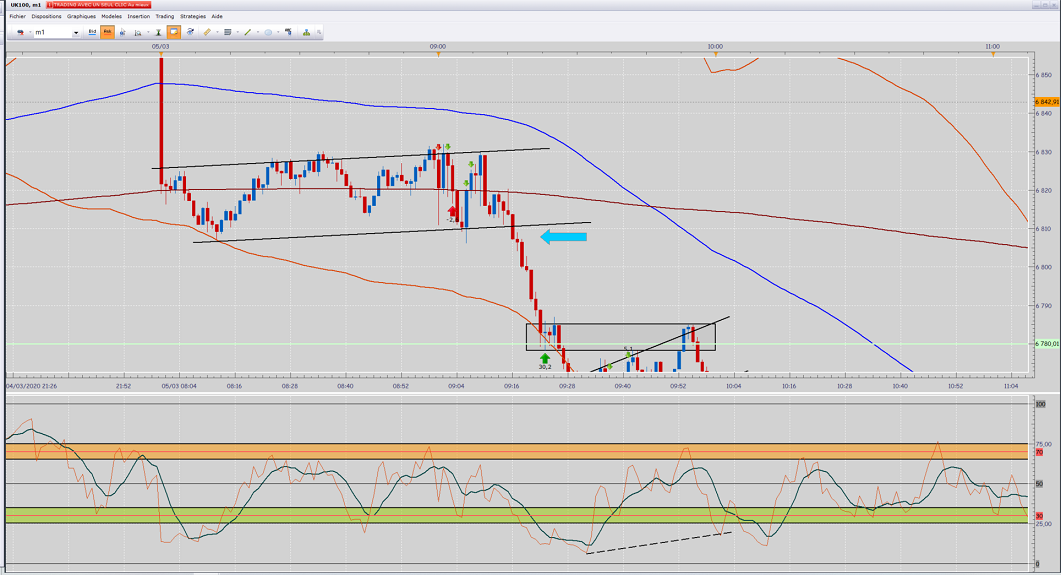The height and width of the screenshot is (575, 1061).
Task: Open the m1 timeframe combo box
Action: point(57,32)
